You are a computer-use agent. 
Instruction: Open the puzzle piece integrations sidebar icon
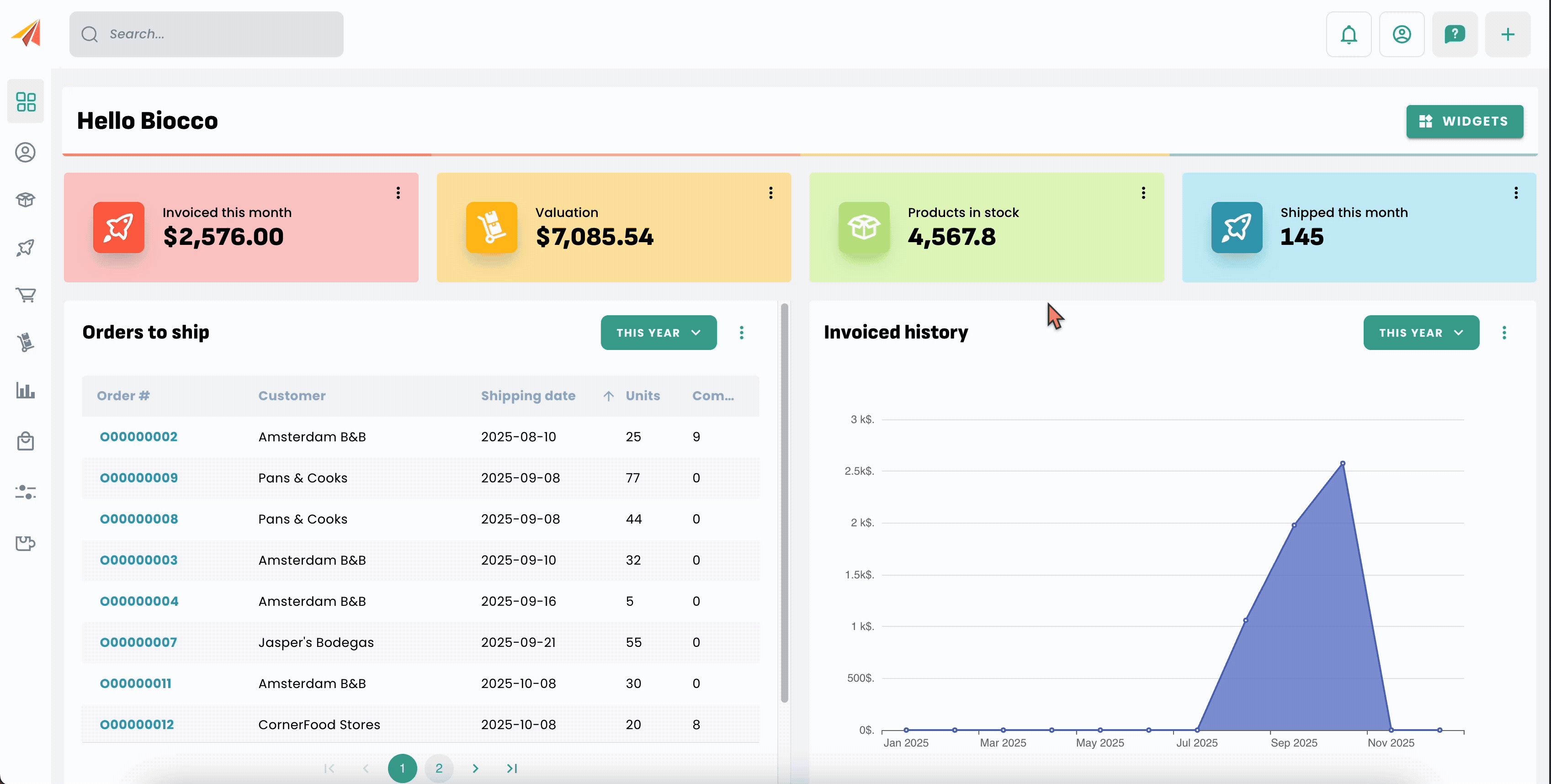[x=25, y=543]
